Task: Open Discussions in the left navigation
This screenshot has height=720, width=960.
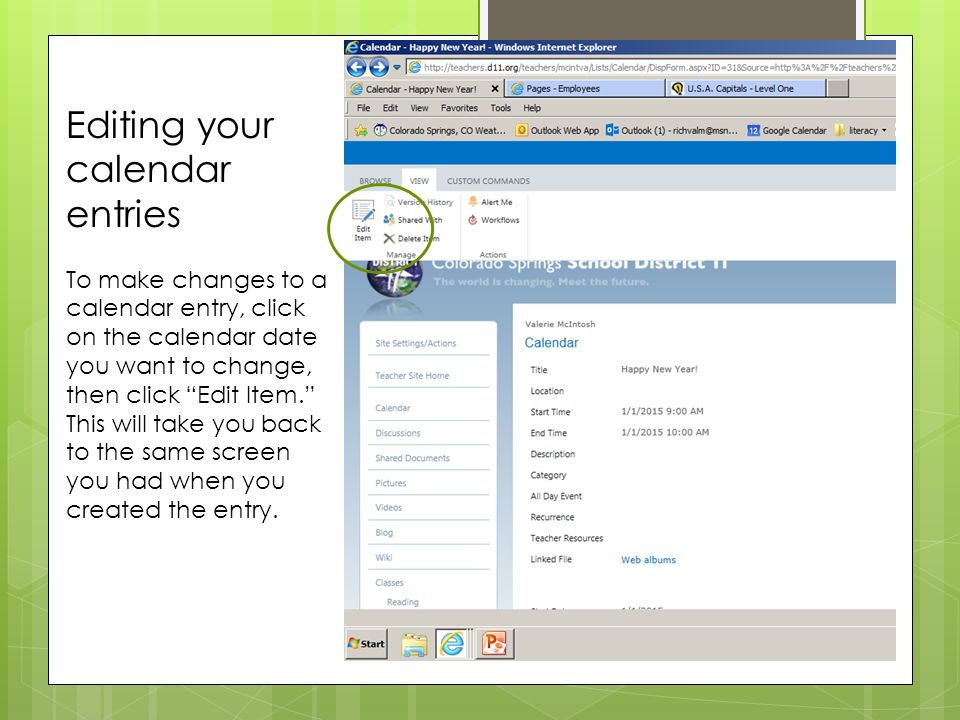Action: 398,433
